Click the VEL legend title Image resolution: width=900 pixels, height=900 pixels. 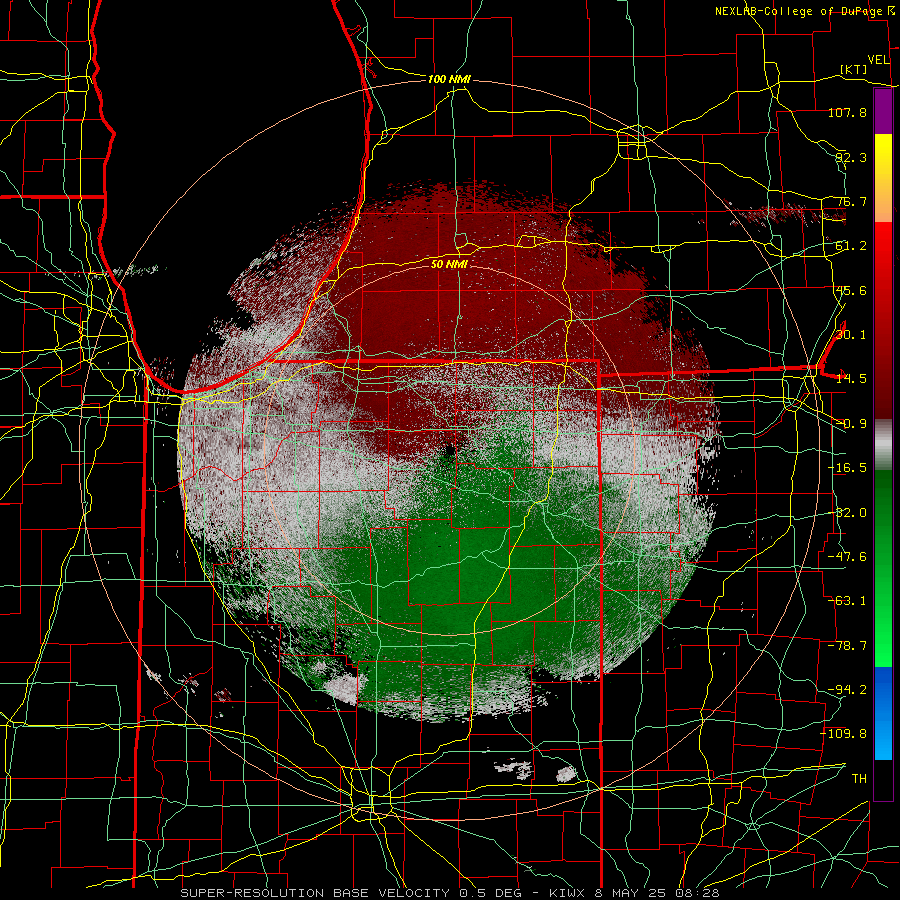[879, 60]
